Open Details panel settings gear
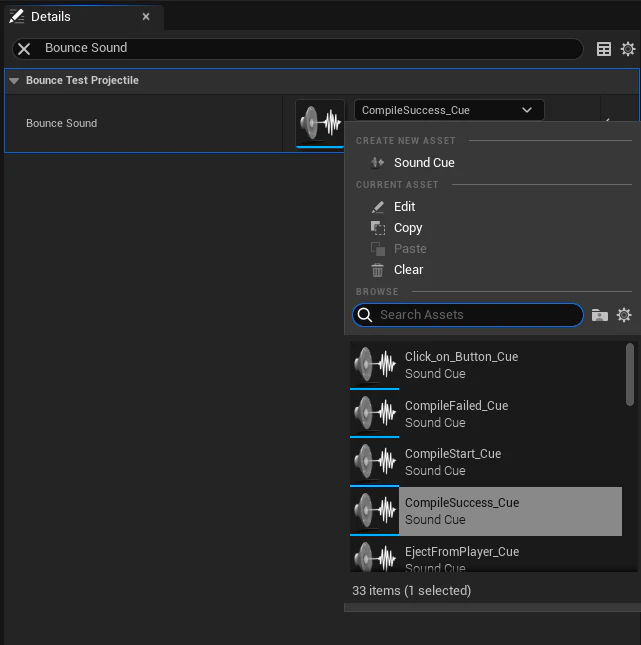The height and width of the screenshot is (645, 641). pyautogui.click(x=627, y=49)
